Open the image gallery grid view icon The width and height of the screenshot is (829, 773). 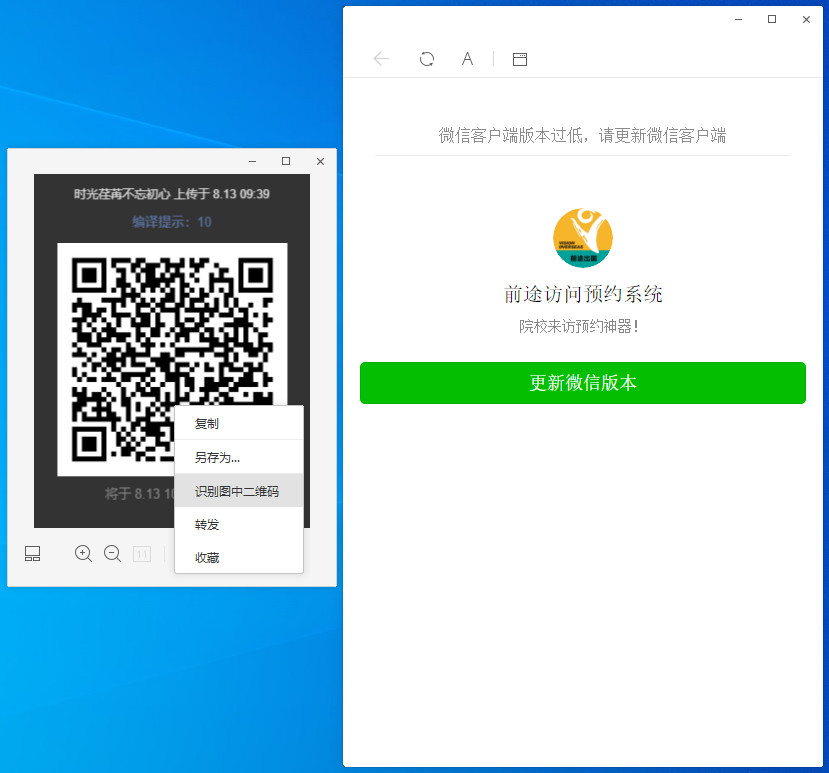coord(32,554)
